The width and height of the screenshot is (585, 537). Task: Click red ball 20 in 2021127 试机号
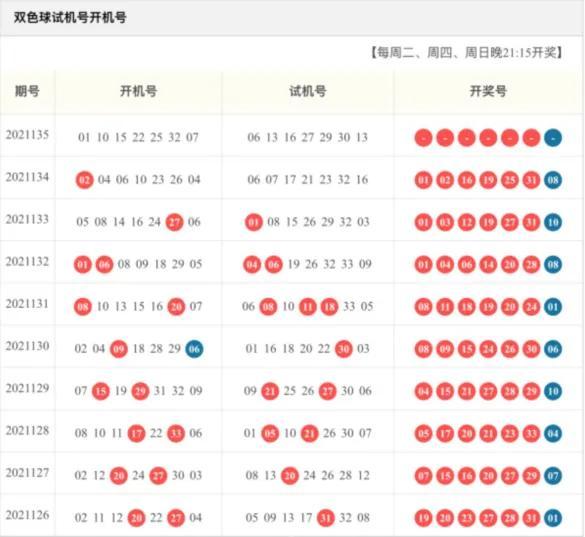pos(290,476)
